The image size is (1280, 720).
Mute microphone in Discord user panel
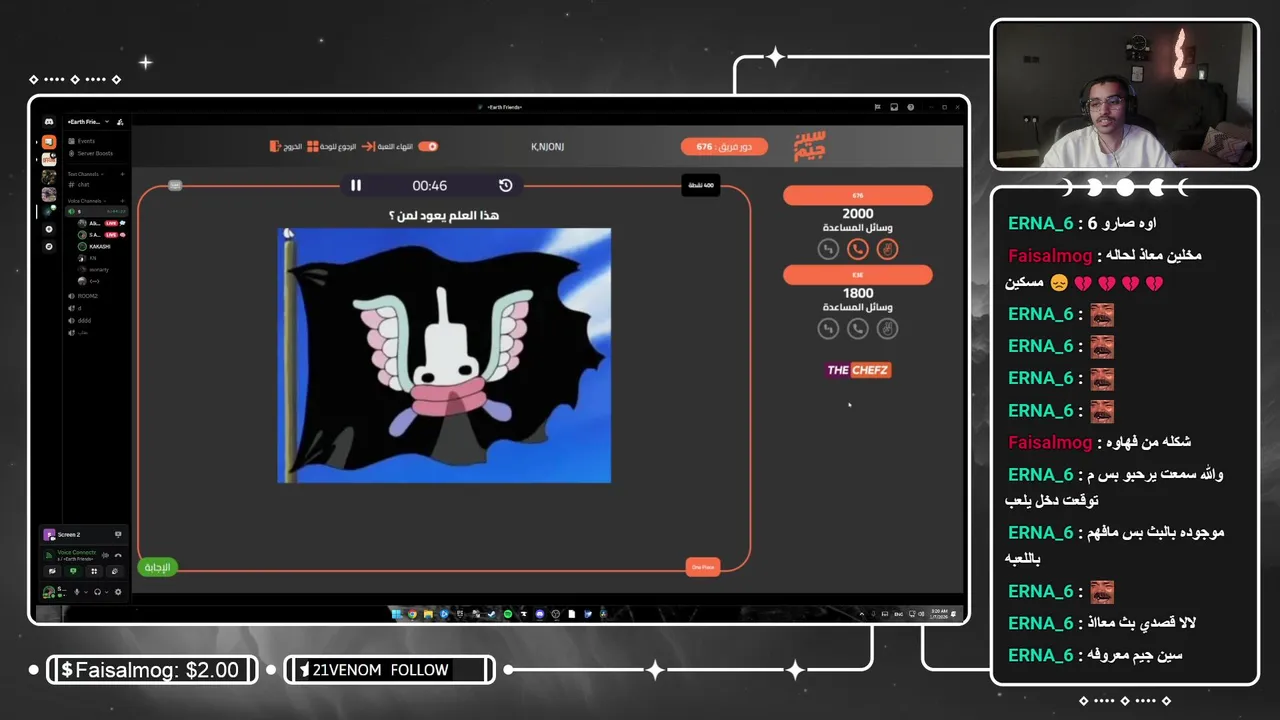[77, 592]
